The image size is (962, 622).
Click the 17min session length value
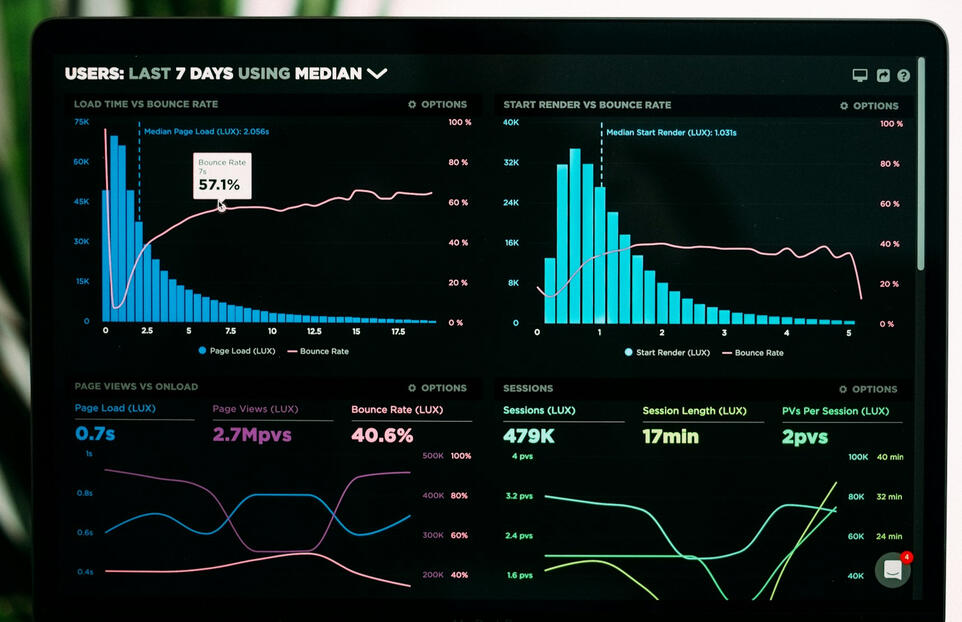671,436
